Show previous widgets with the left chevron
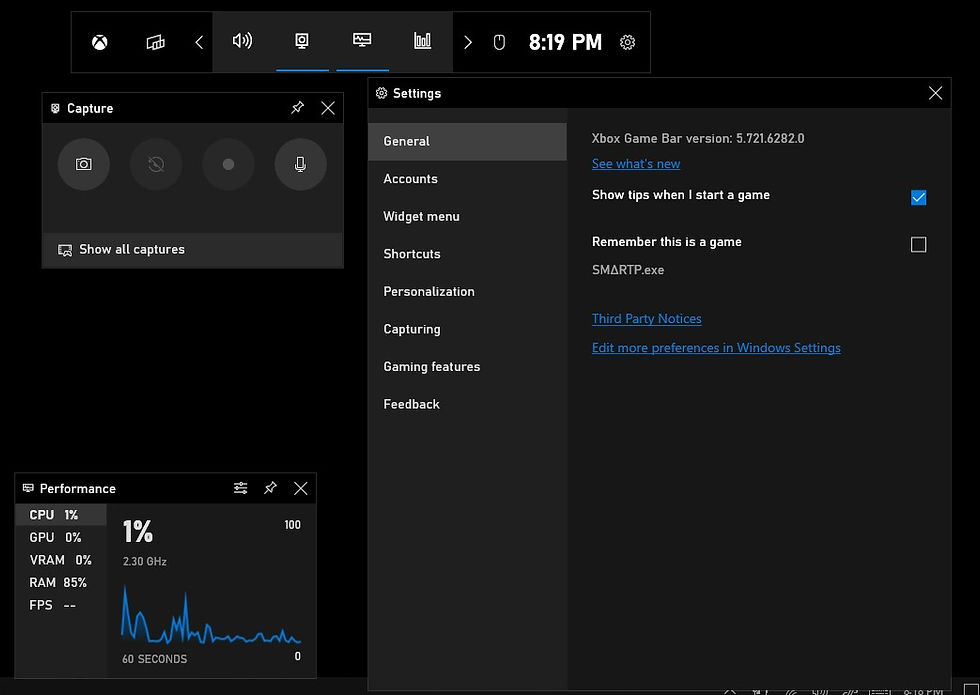 click(x=199, y=42)
